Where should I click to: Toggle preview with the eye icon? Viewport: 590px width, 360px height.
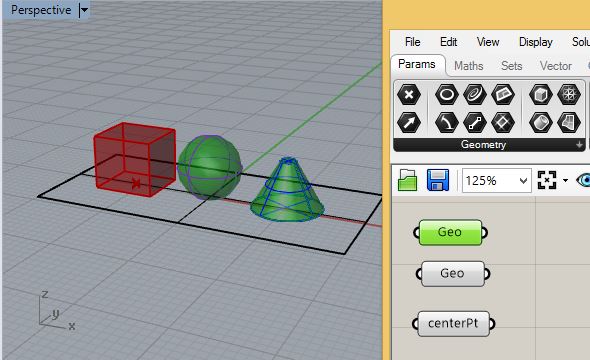point(584,180)
